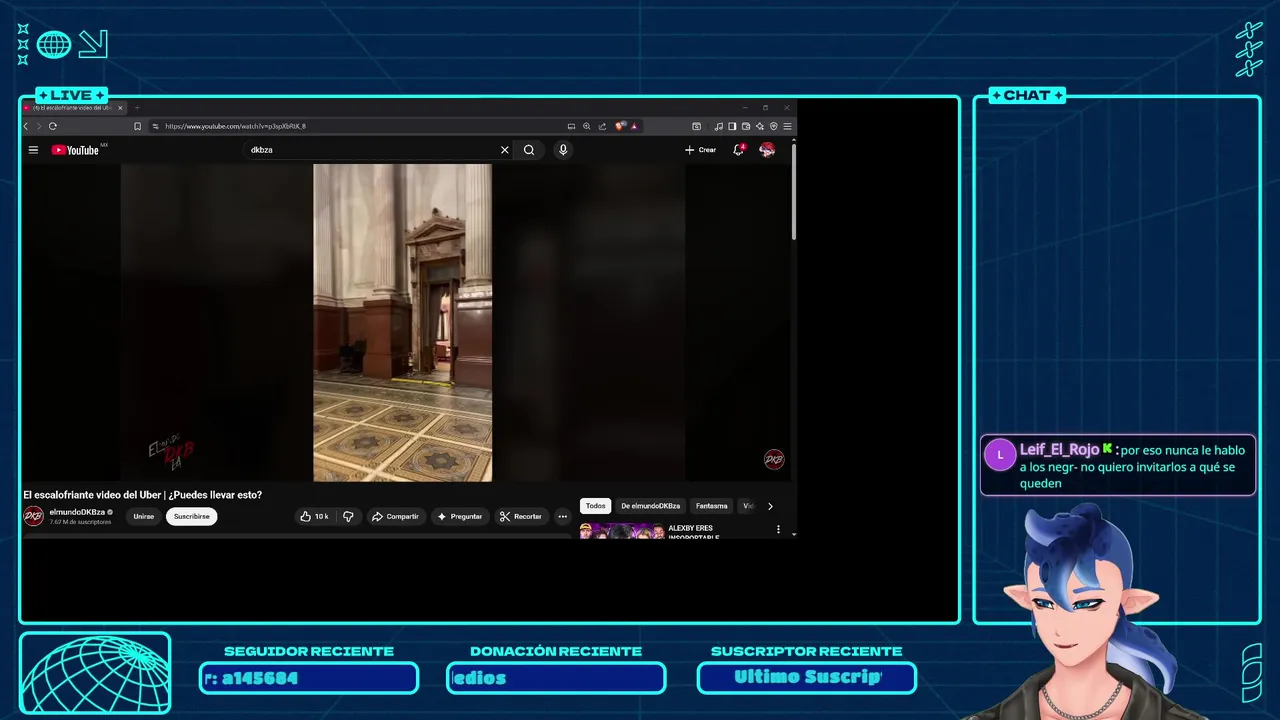Viewport: 1280px width, 720px height.
Task: Open site settings icon beside URL
Action: coord(156,126)
